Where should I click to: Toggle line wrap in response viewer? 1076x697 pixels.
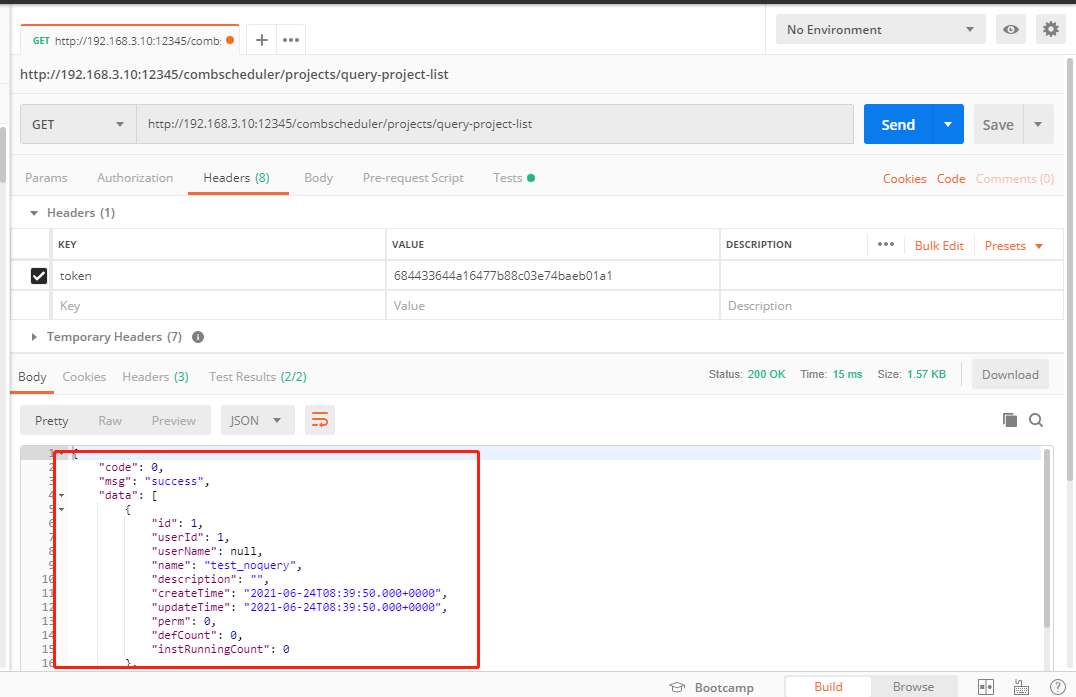(x=320, y=420)
